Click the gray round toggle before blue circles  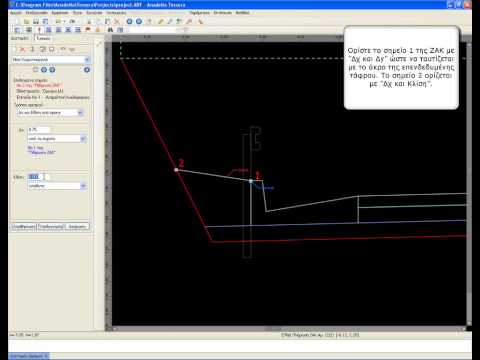35,70
